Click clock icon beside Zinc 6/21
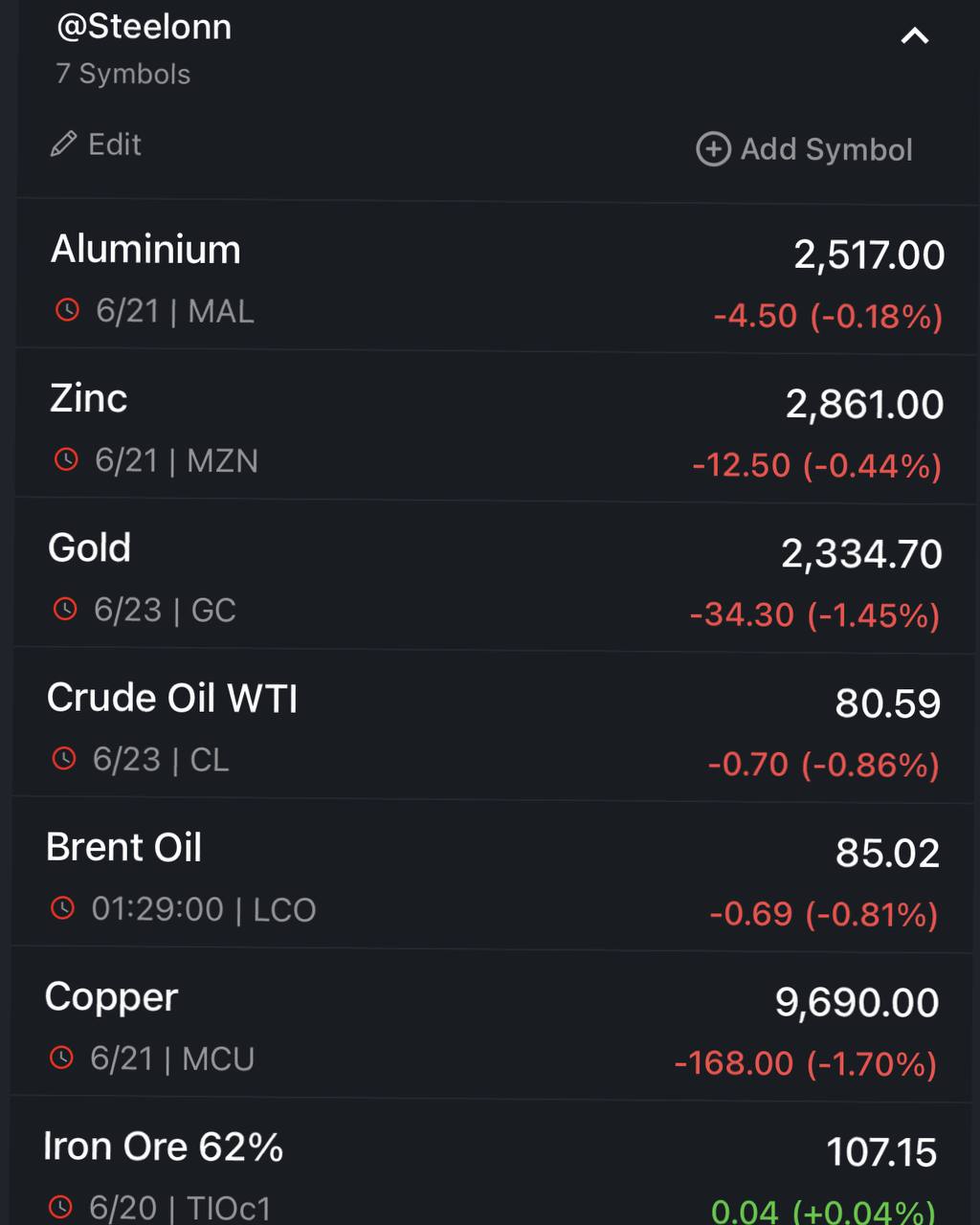Image resolution: width=980 pixels, height=1225 pixels. [x=66, y=459]
